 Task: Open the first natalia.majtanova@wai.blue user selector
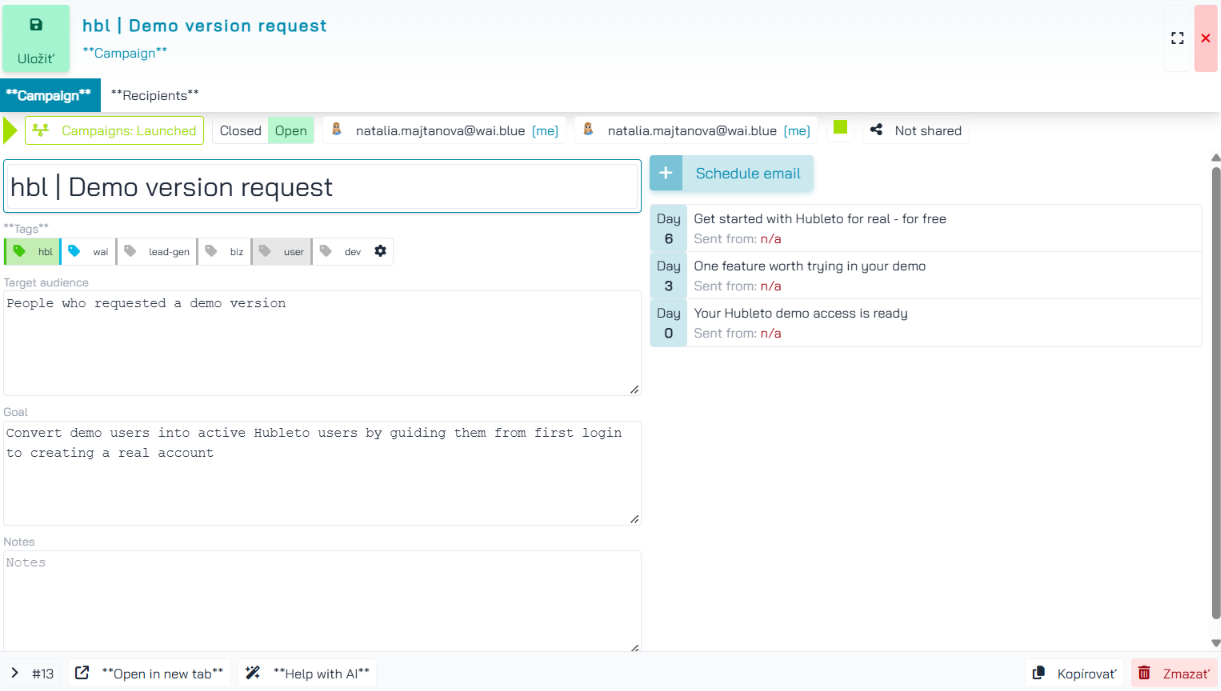coord(444,130)
